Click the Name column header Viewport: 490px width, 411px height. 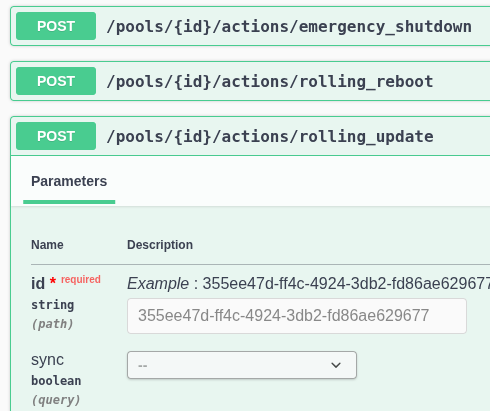click(x=47, y=245)
